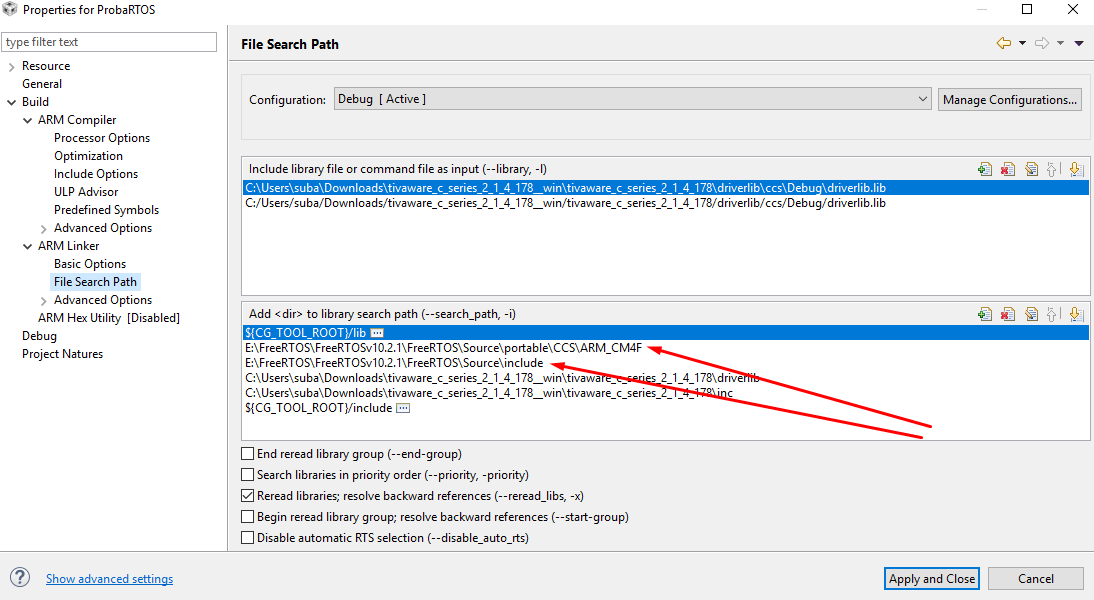Collapse the ARM Compiler tree node
Viewport: 1094px width, 600px height.
(27, 120)
